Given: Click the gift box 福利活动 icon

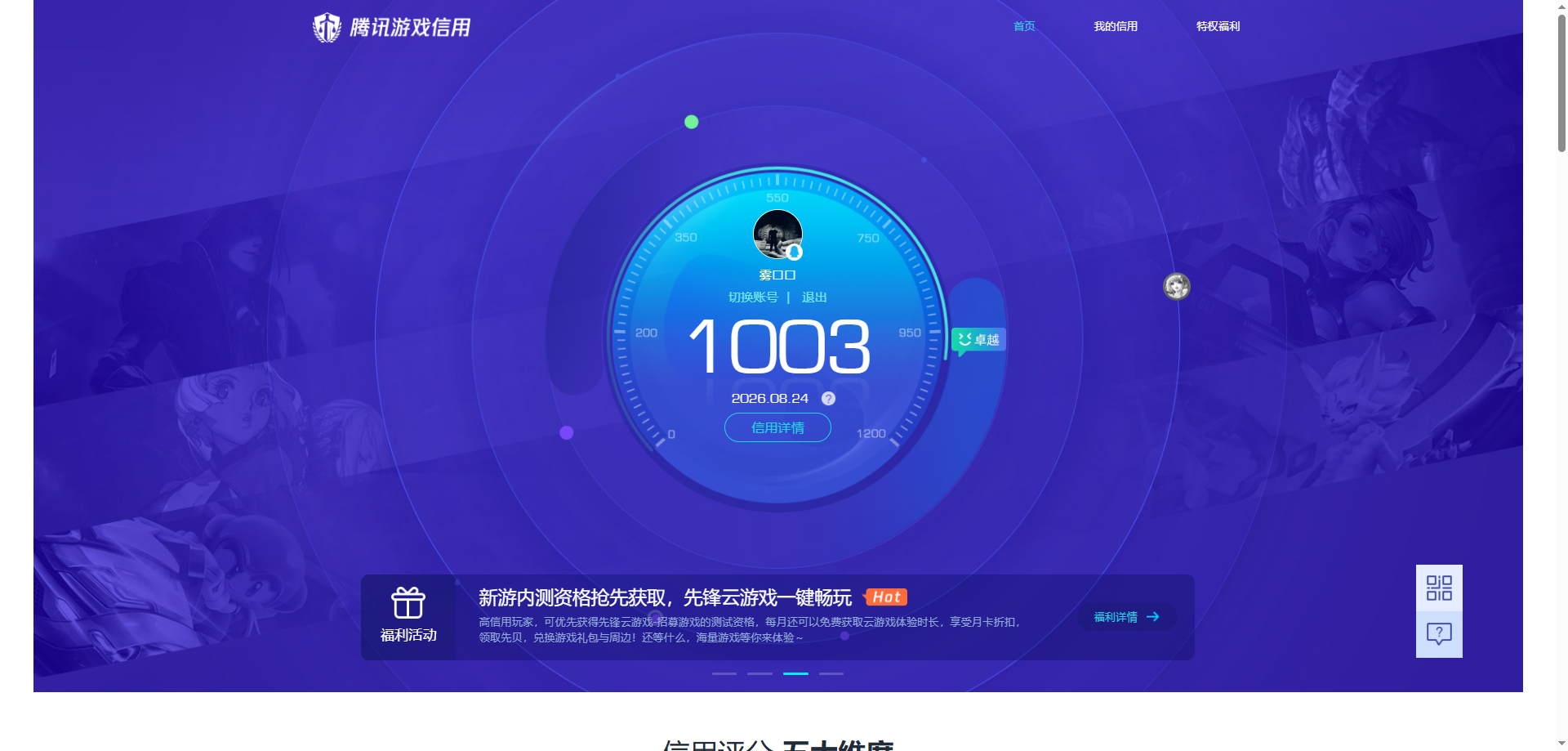Looking at the screenshot, I should 408,603.
